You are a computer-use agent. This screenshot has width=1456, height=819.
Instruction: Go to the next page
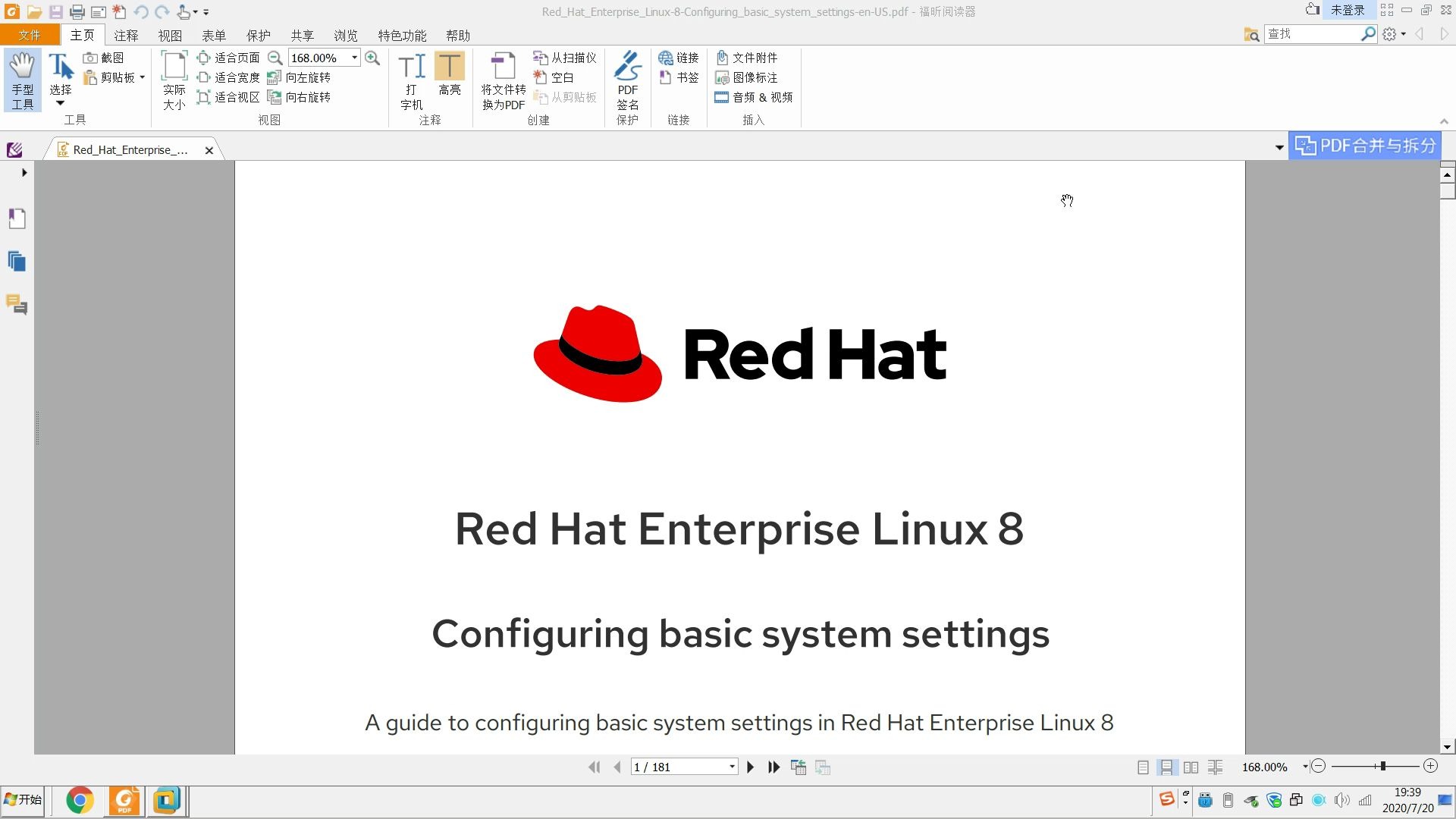(x=751, y=767)
